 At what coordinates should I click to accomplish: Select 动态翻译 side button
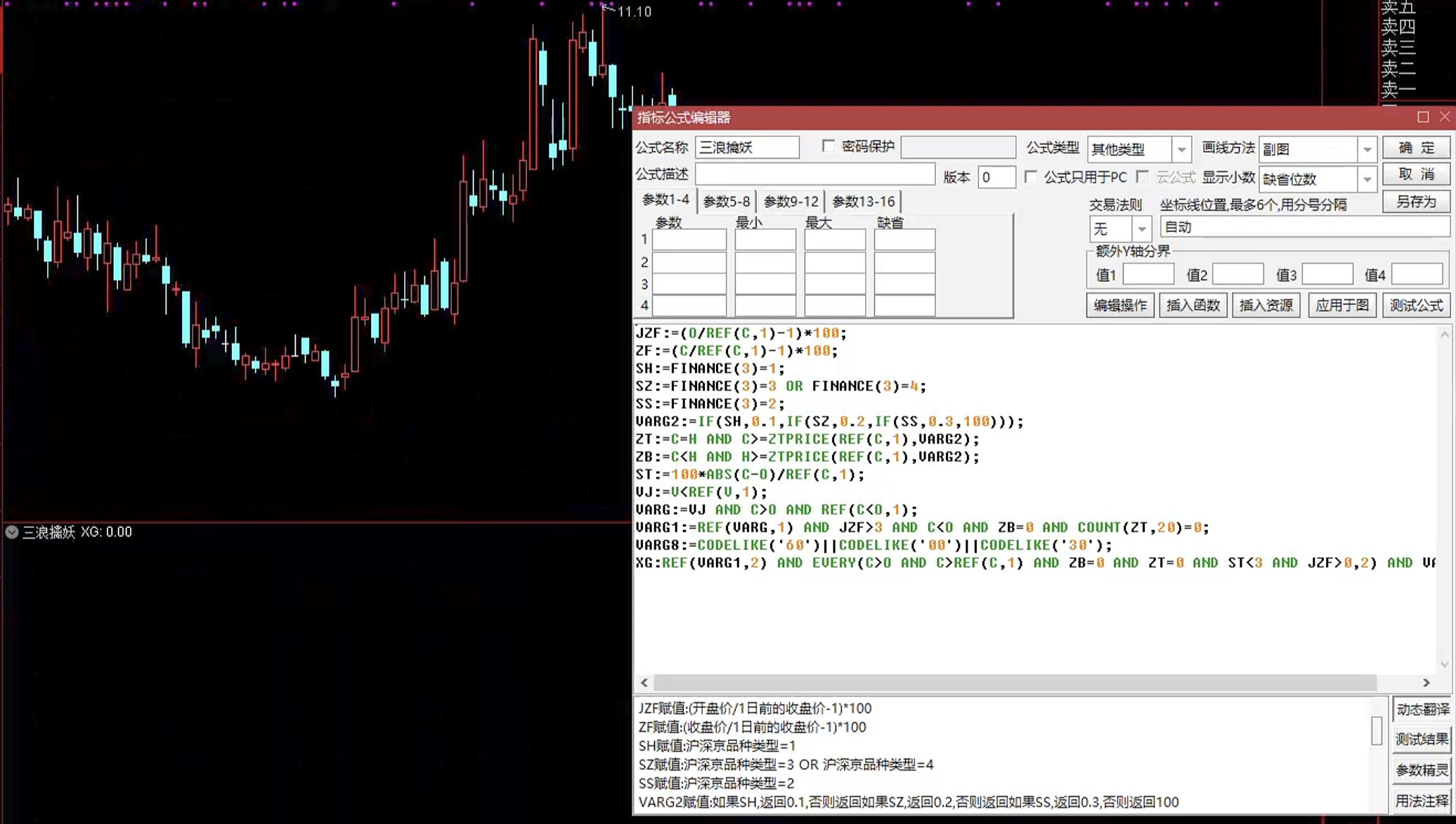click(x=1422, y=709)
